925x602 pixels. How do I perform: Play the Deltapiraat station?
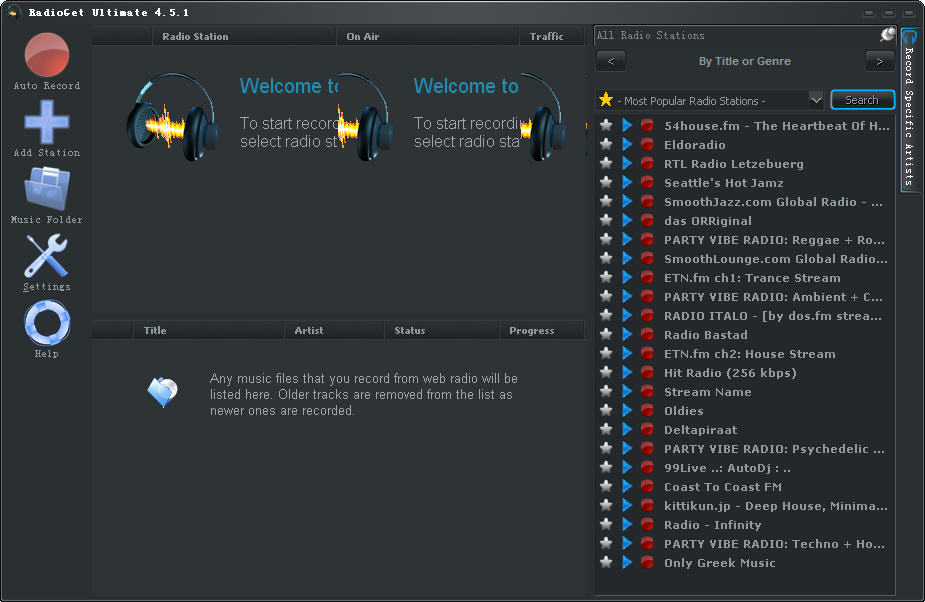click(626, 429)
